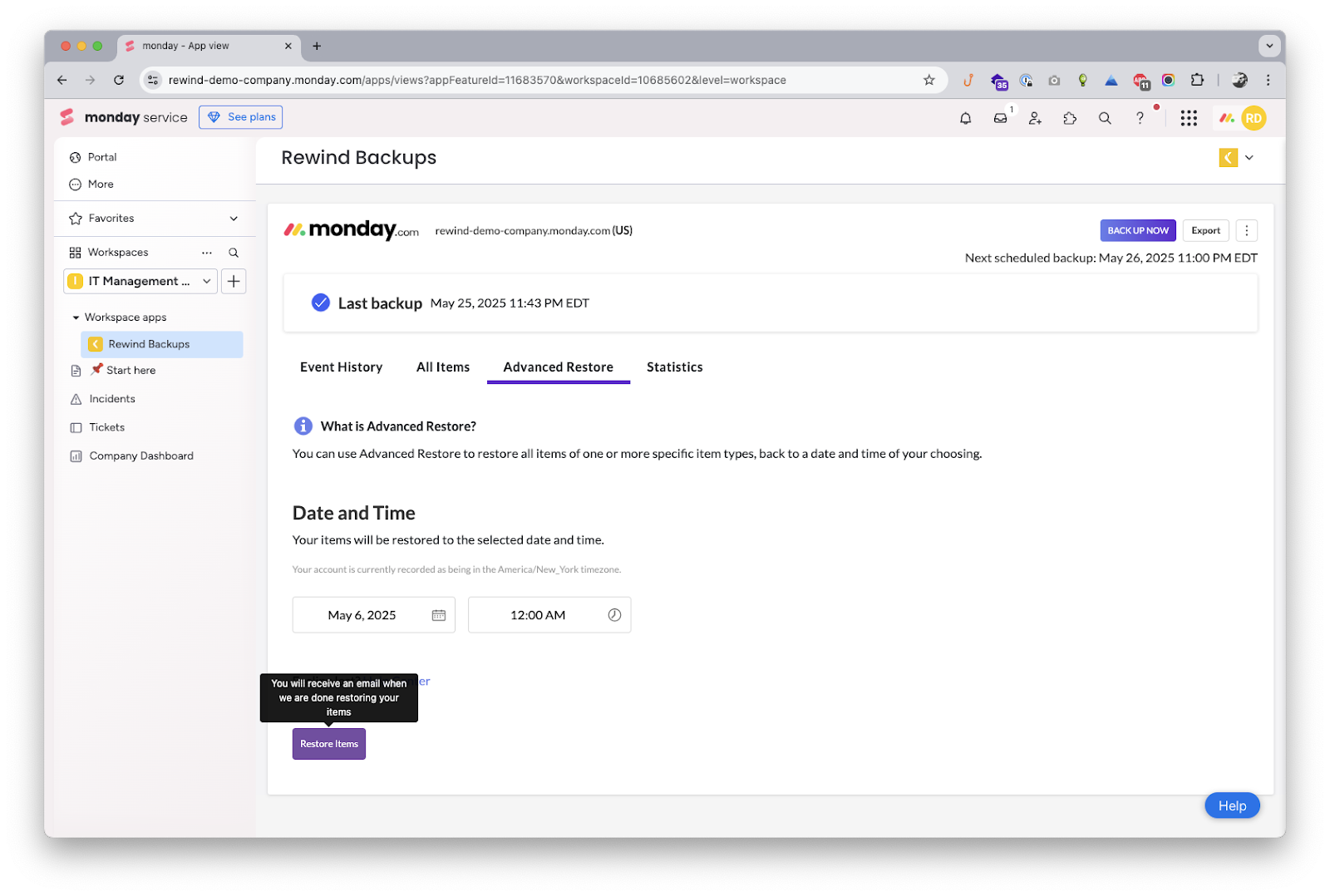The height and width of the screenshot is (896, 1330).
Task: Search workspaces with sidebar magnifier icon
Action: [234, 253]
